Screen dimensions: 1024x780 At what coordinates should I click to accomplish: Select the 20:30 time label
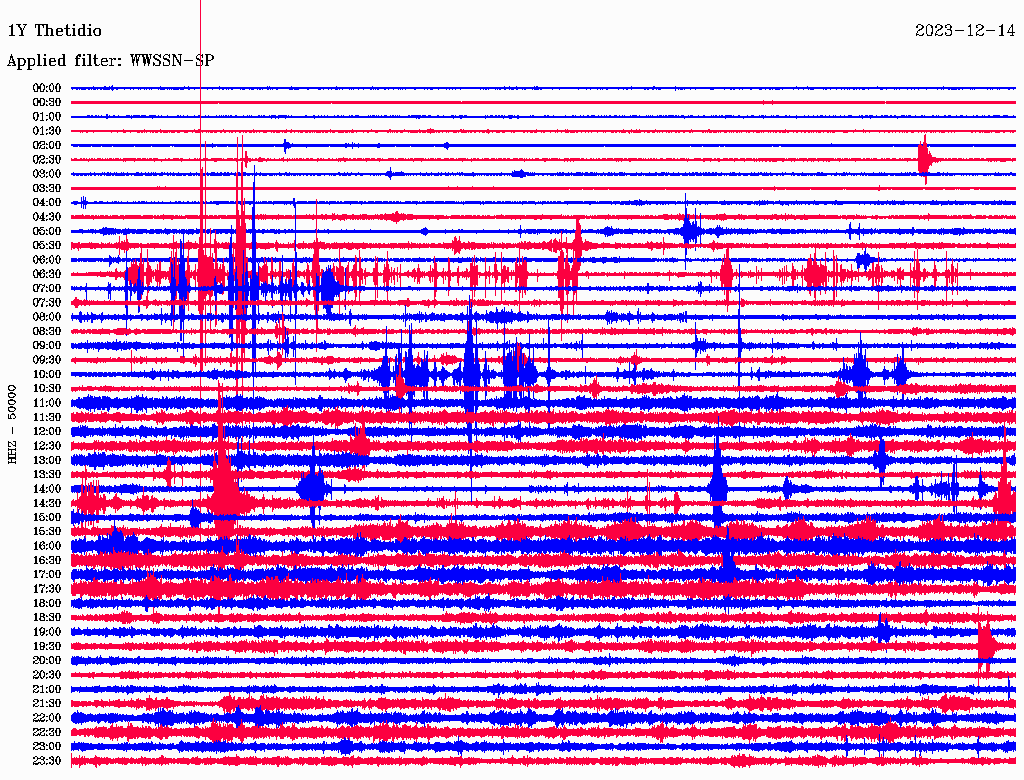(47, 675)
